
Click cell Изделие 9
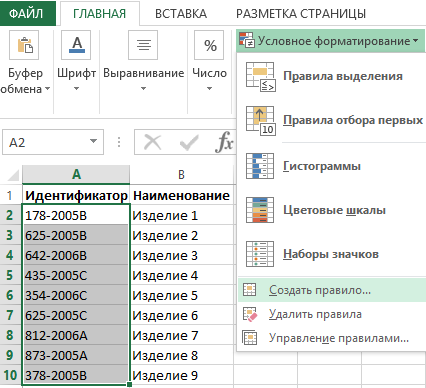click(182, 375)
